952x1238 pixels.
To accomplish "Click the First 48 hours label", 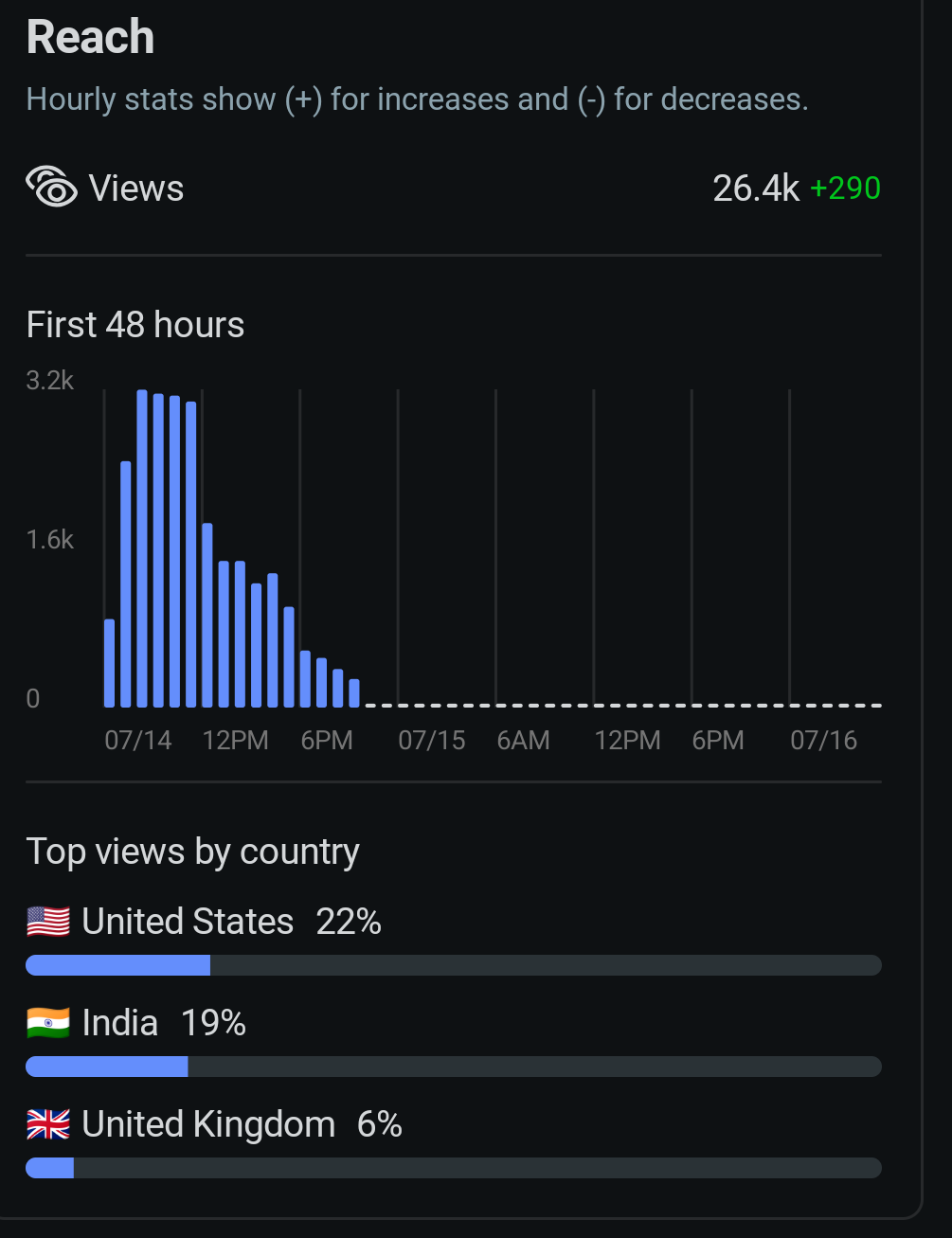I will 135,325.
